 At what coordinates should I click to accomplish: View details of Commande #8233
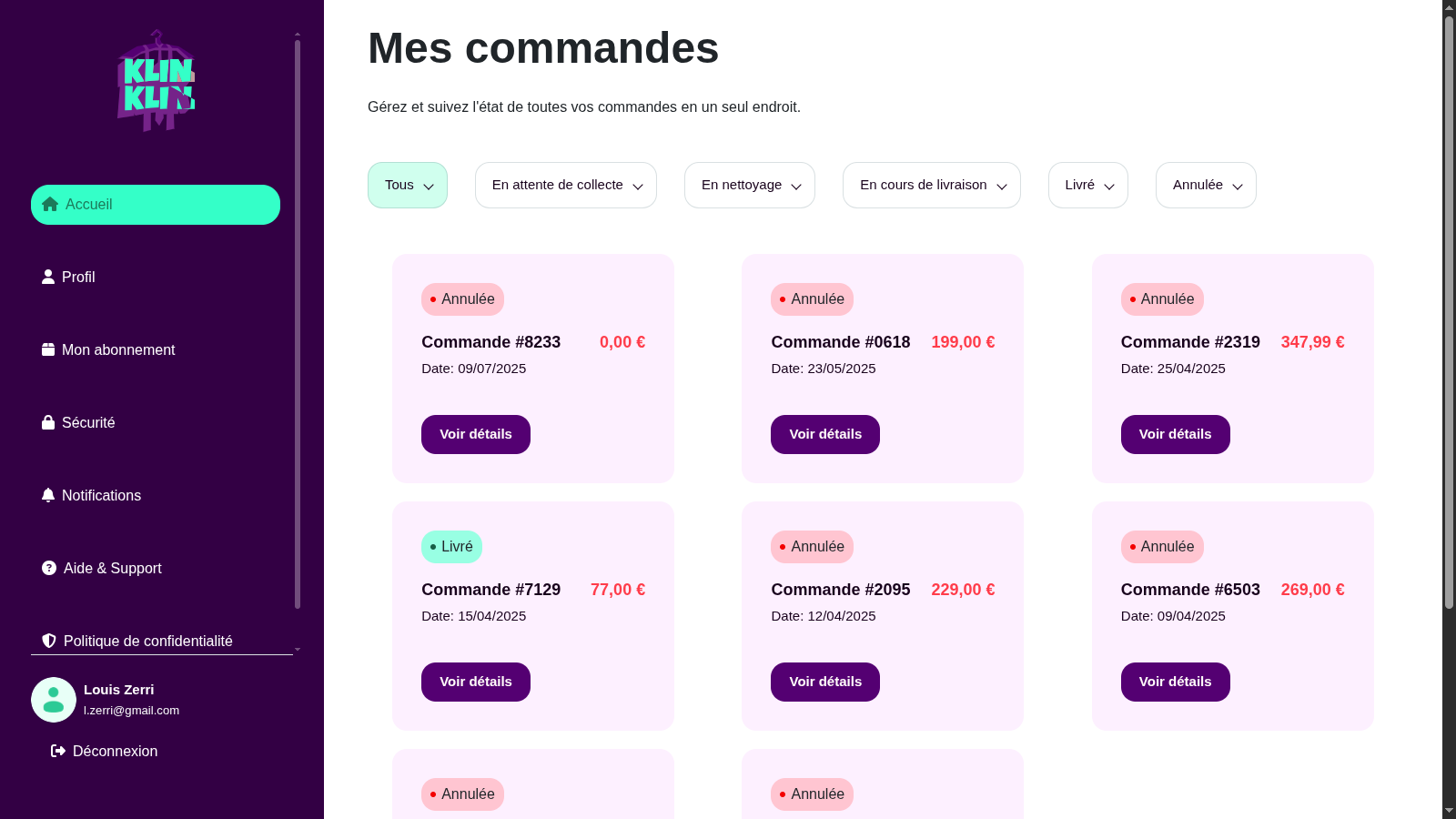(x=475, y=434)
